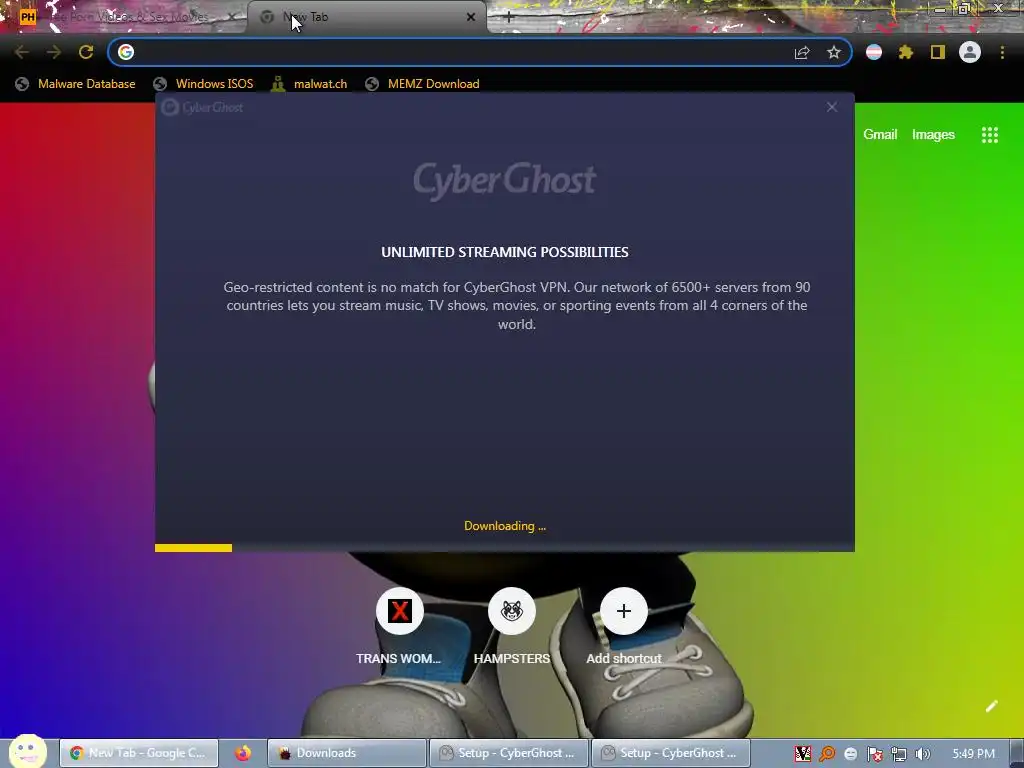Launch Firefox from the taskbar
This screenshot has height=768, width=1024.
(243, 753)
